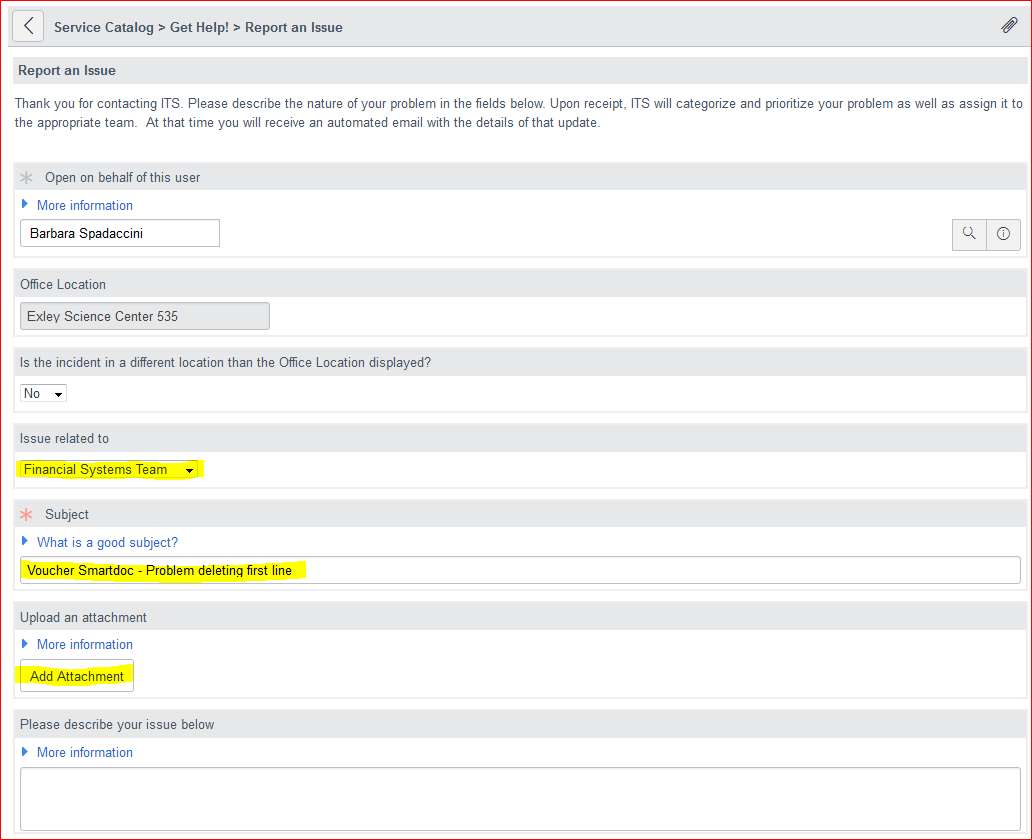
Task: Show user details info icon
Action: point(1003,234)
